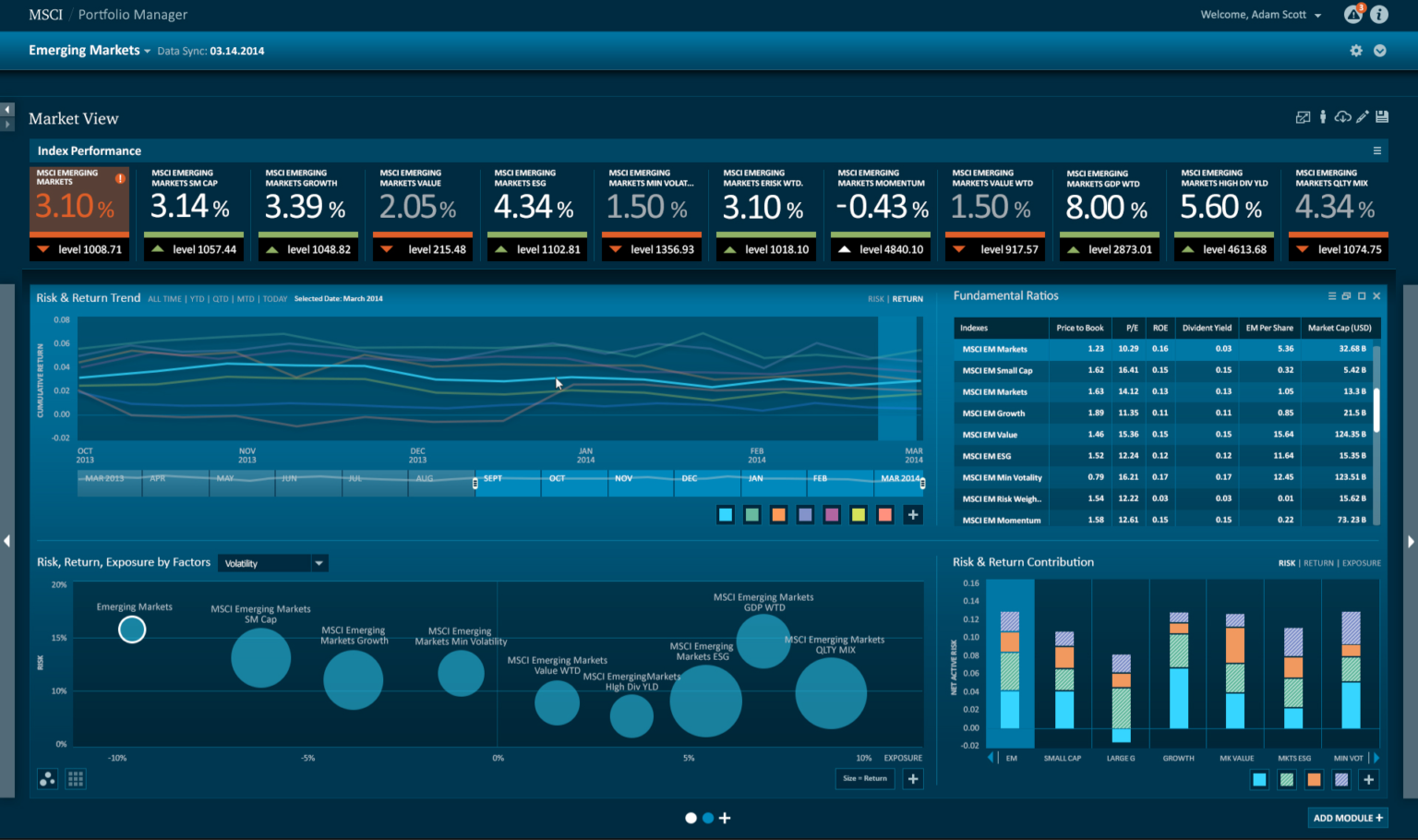Open MSCI Emerging Markets SM Cap card

pyautogui.click(x=194, y=214)
